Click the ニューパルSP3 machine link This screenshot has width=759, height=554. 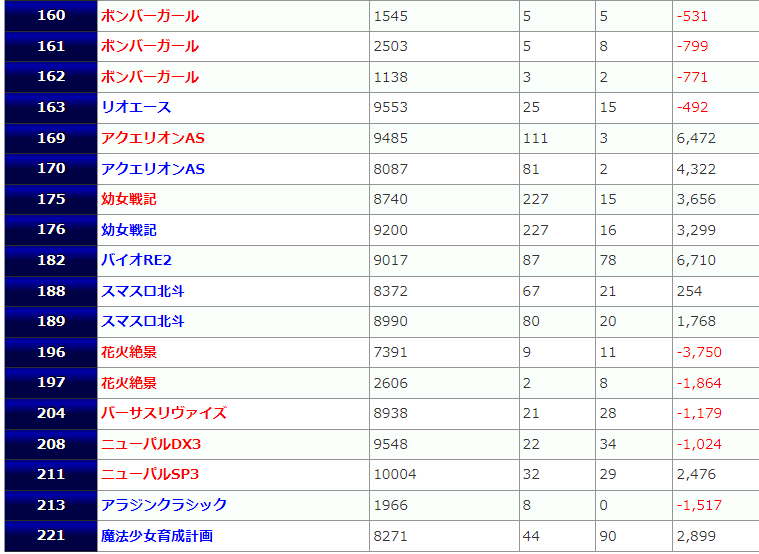(x=150, y=474)
